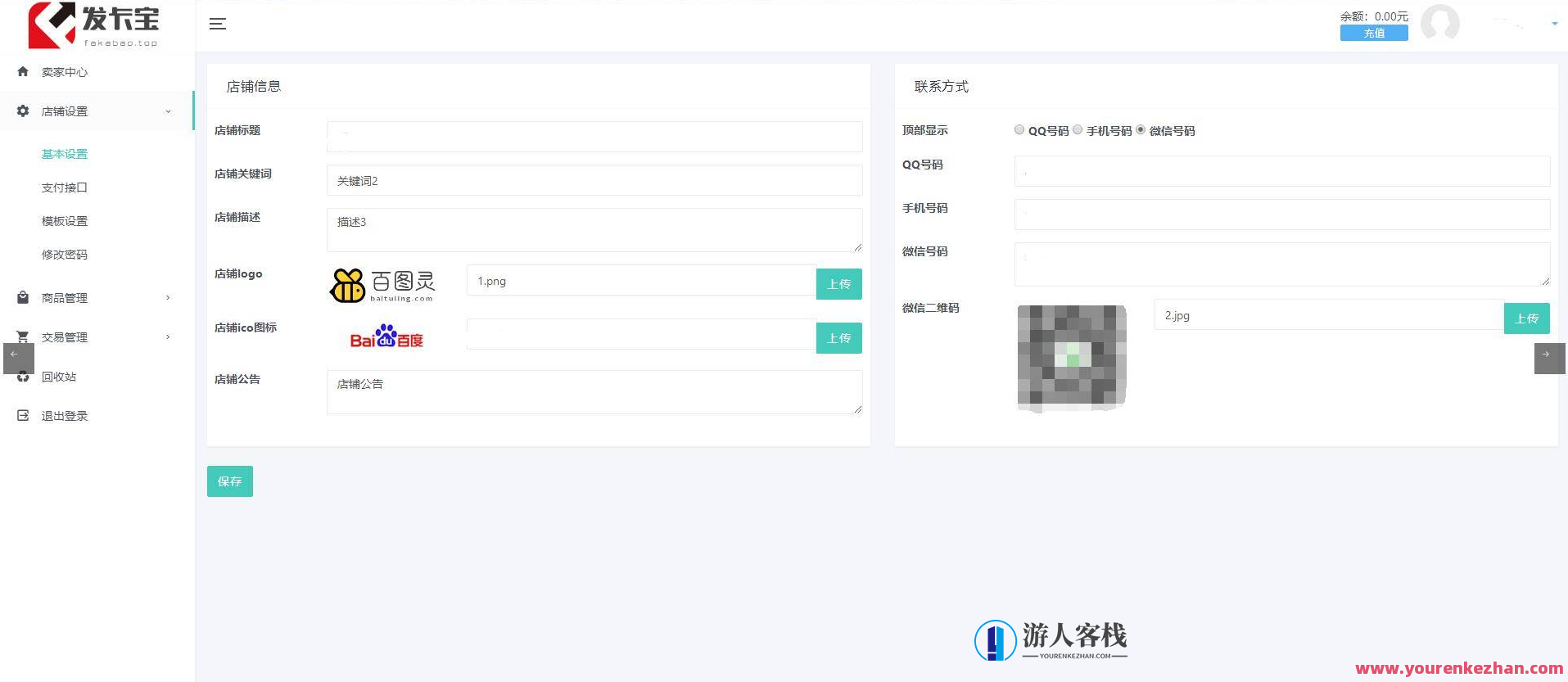Screen dimensions: 1568x682
Task: Open 修改密码 submenu item
Action: (65, 255)
